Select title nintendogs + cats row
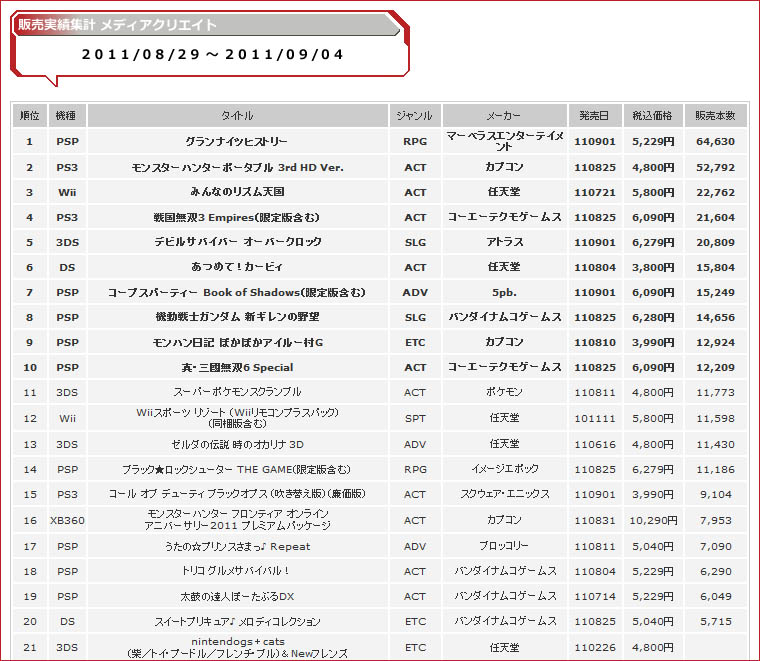This screenshot has height=661, width=760. tap(238, 647)
